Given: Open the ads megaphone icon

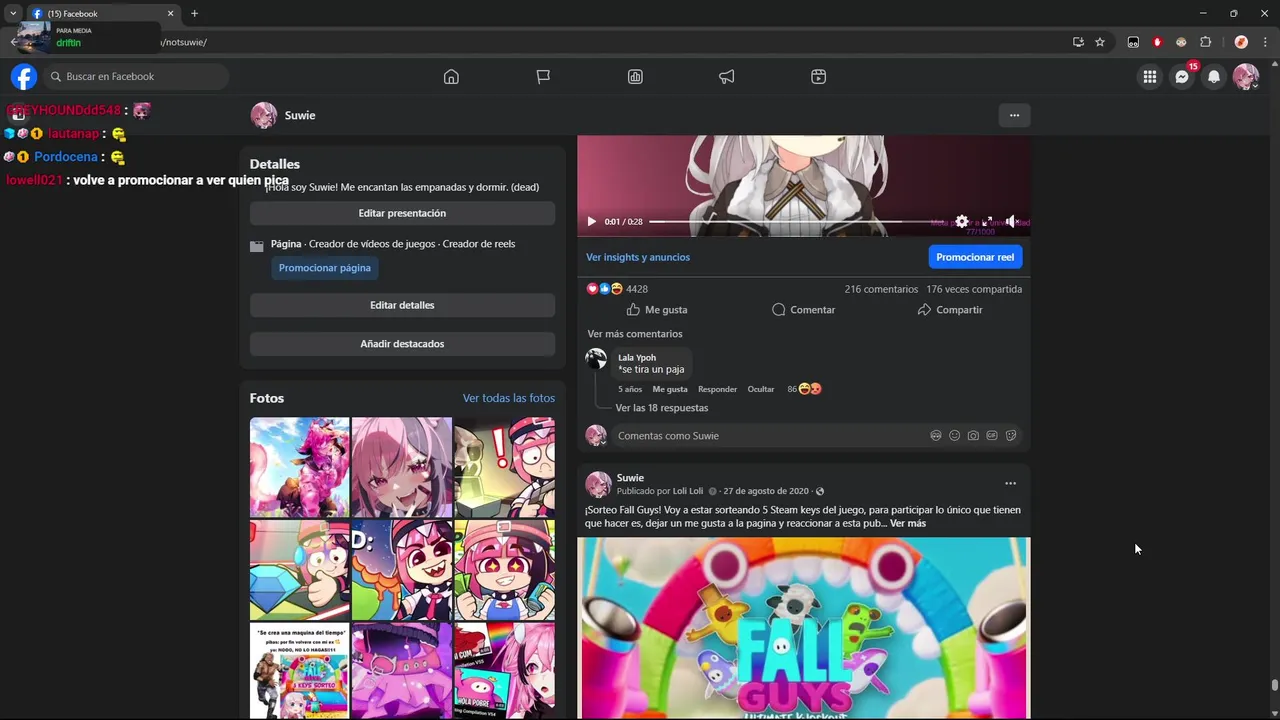Looking at the screenshot, I should tap(727, 77).
